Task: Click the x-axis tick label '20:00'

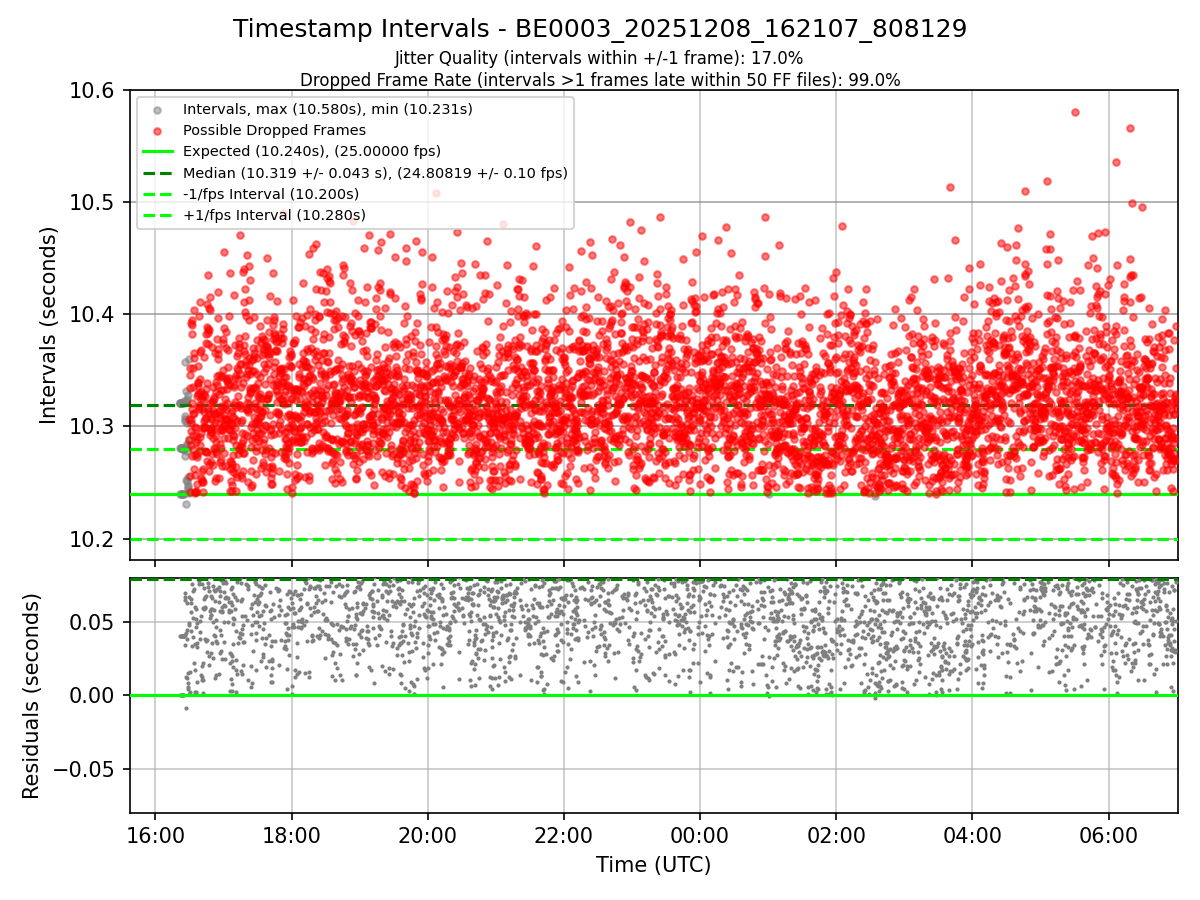Action: click(428, 834)
